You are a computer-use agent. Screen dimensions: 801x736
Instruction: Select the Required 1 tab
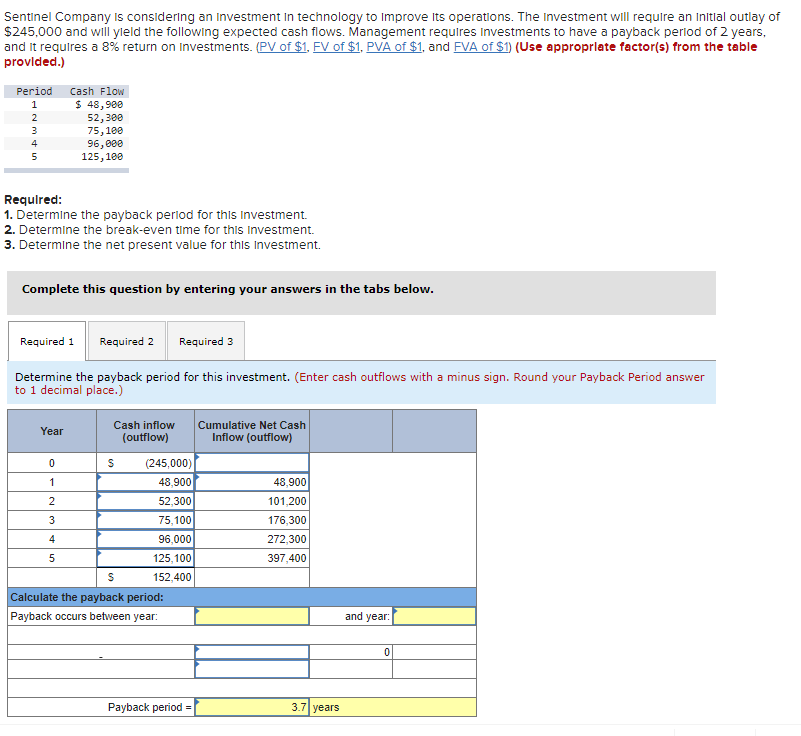coord(46,341)
